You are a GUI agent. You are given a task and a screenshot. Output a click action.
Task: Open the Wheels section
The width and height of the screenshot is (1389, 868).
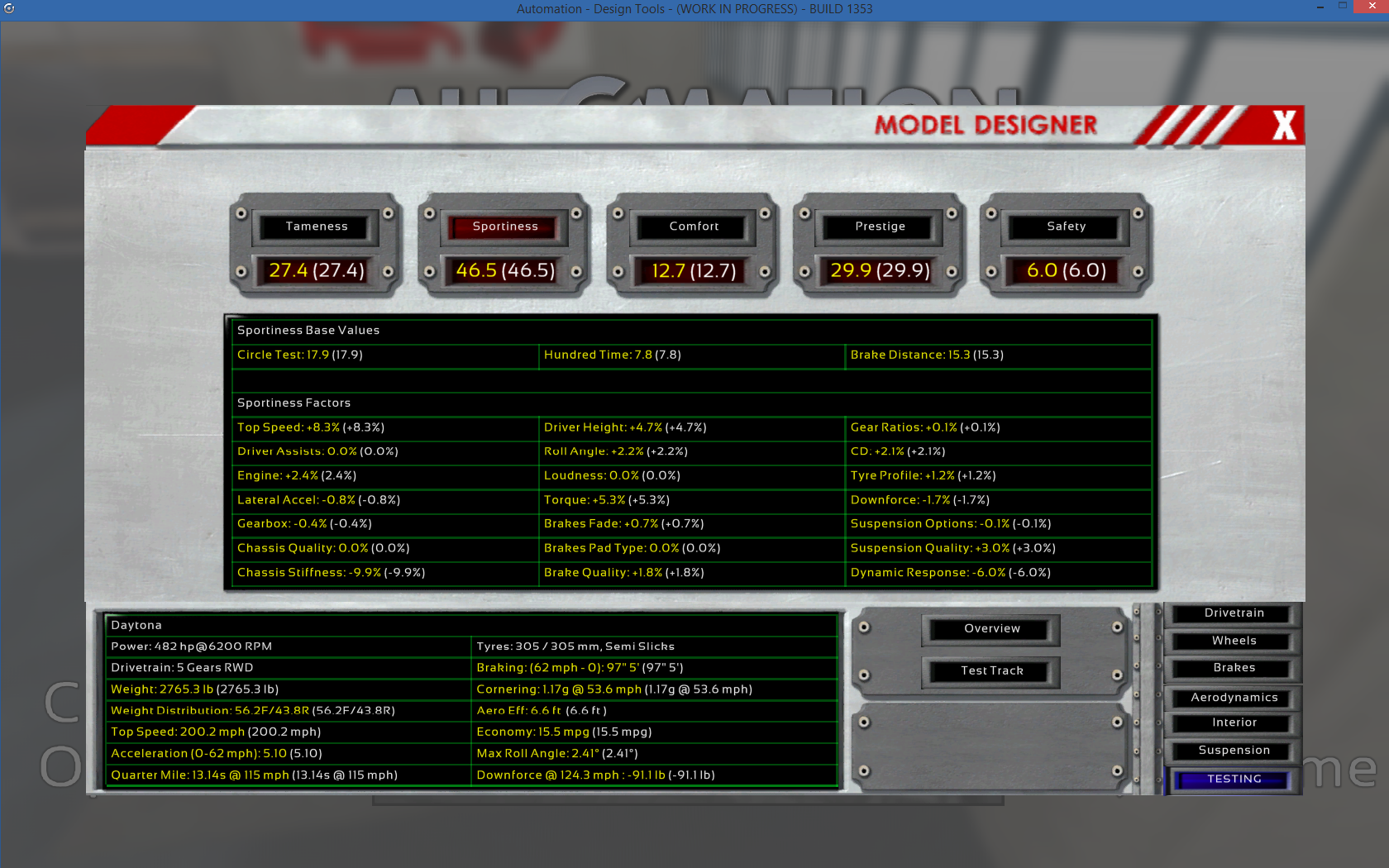(1234, 641)
